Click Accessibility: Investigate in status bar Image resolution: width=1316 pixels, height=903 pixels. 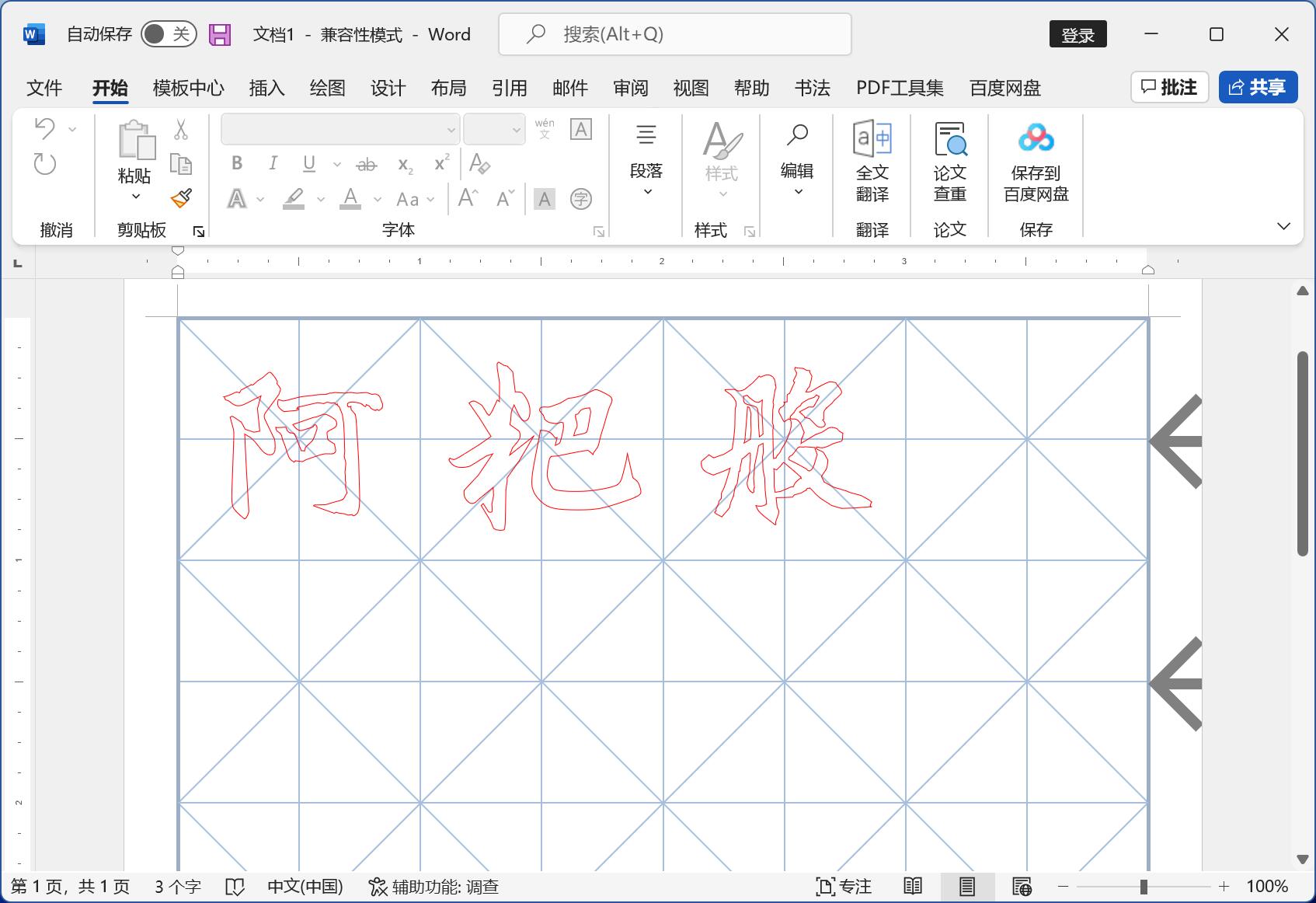tap(433, 887)
